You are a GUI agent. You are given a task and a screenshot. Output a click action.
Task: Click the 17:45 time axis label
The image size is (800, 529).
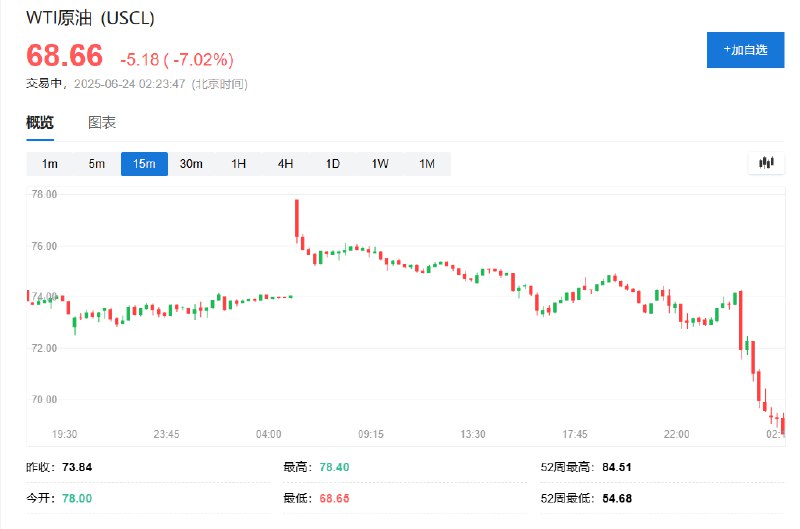575,434
